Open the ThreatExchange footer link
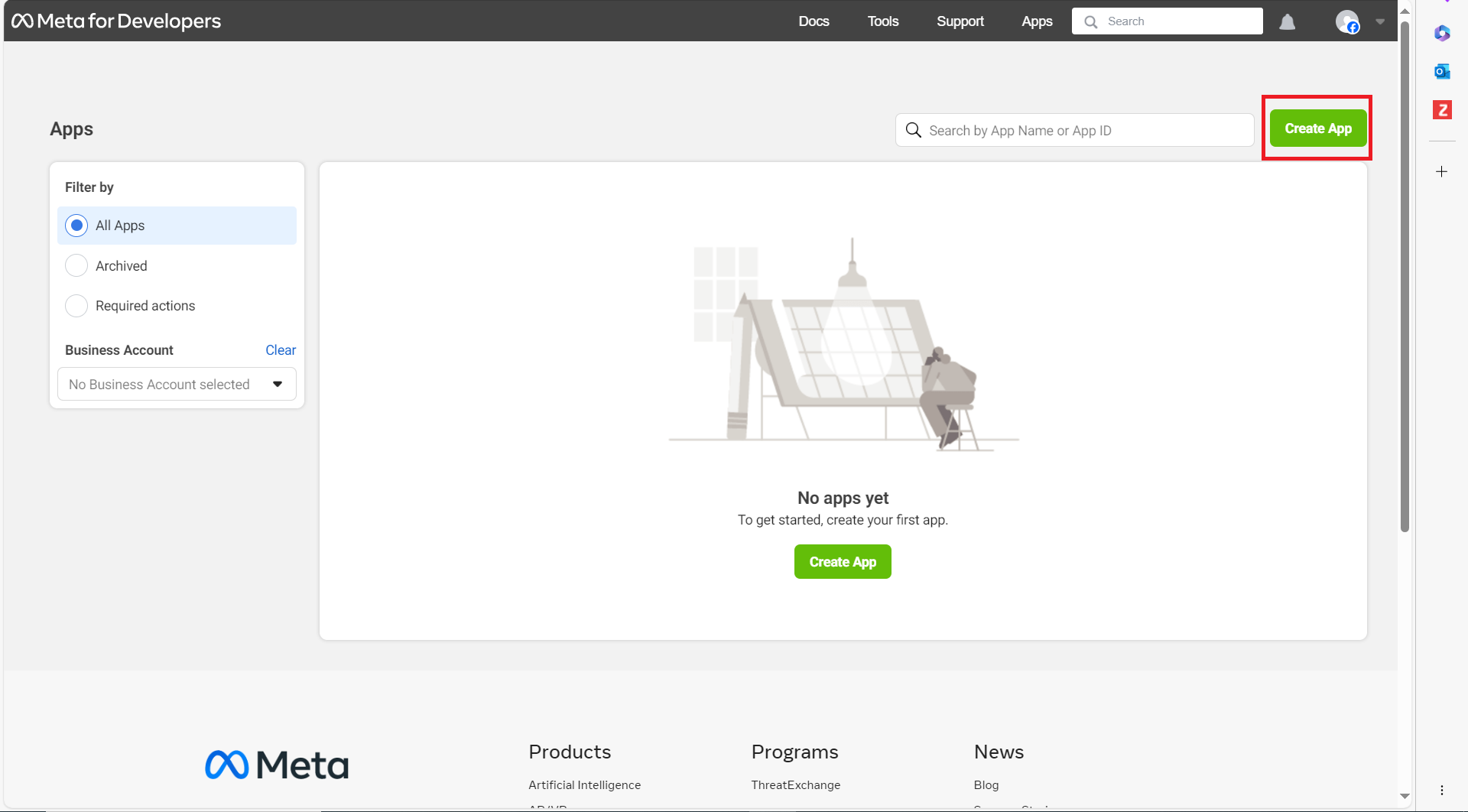This screenshot has height=812, width=1468. 796,784
